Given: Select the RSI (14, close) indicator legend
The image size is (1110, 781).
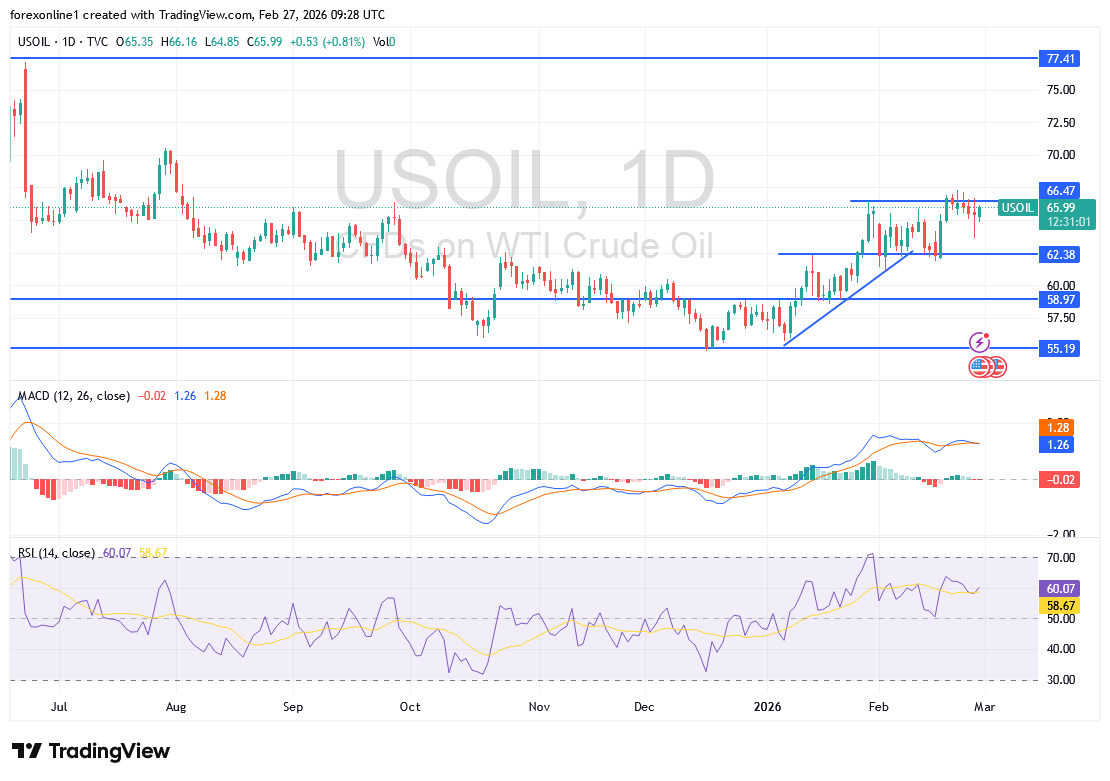Looking at the screenshot, I should click(56, 553).
